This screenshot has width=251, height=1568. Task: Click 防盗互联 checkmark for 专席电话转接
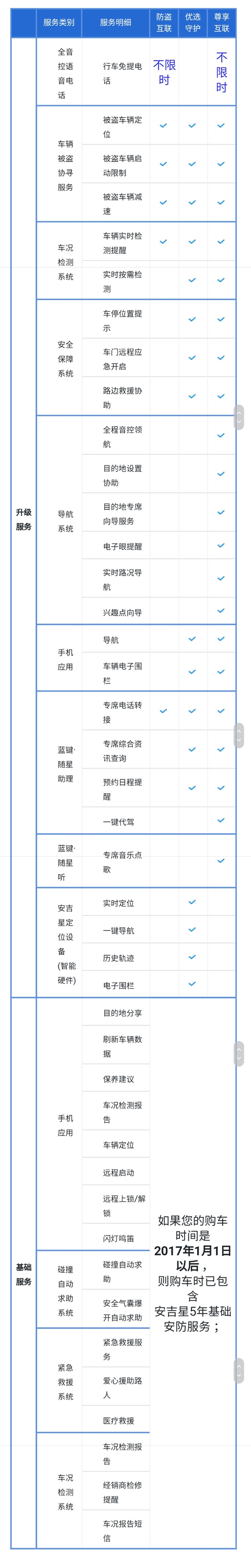[x=164, y=711]
